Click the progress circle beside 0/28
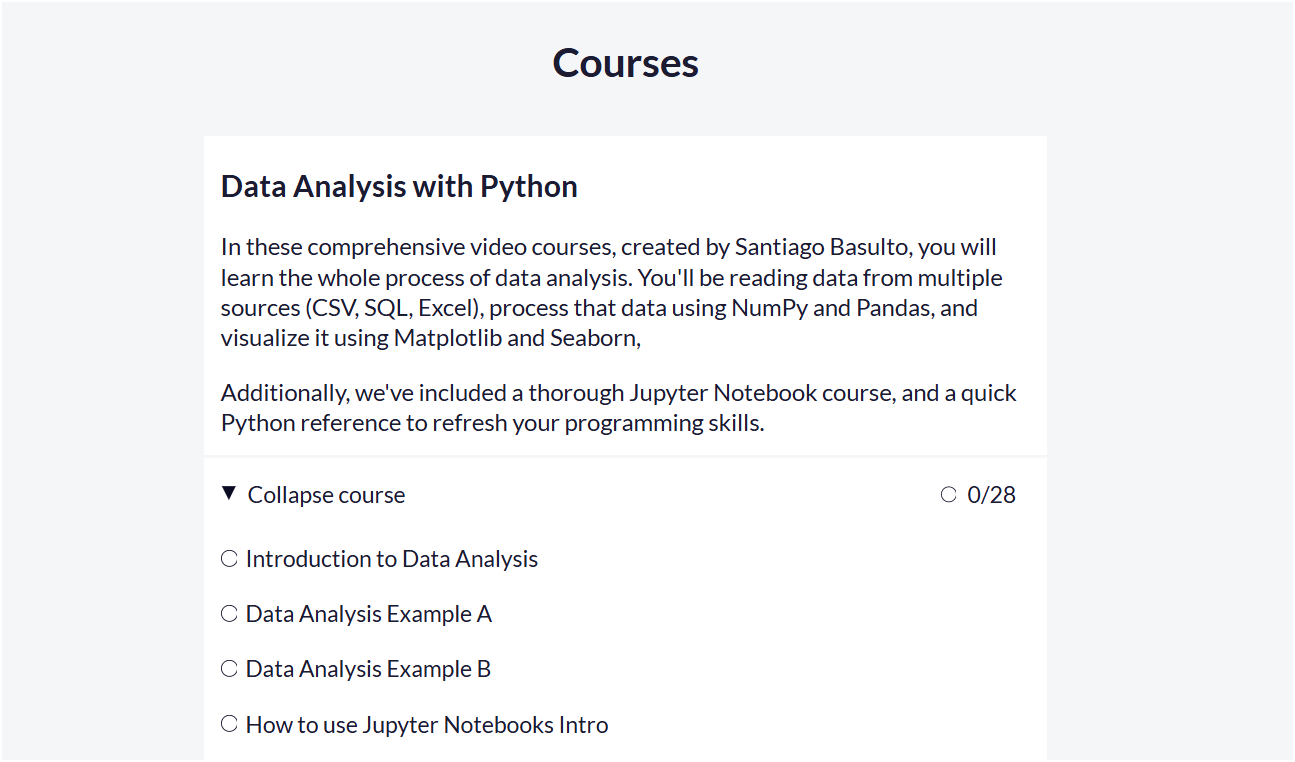Screen dimensions: 1295x762 click(948, 493)
